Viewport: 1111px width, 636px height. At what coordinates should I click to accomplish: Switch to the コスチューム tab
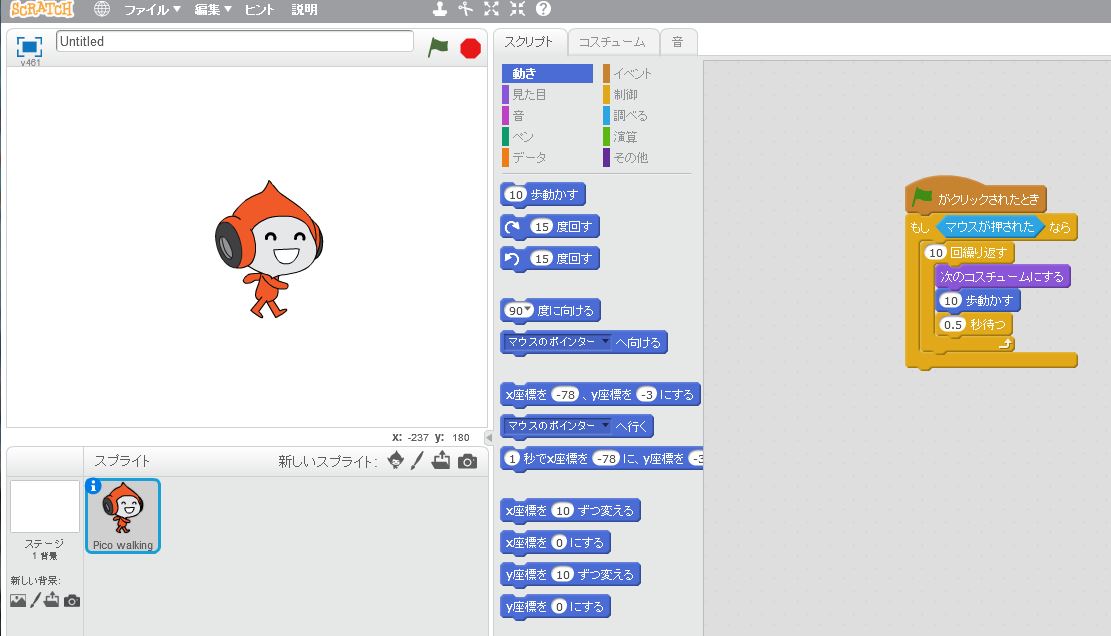coord(612,42)
